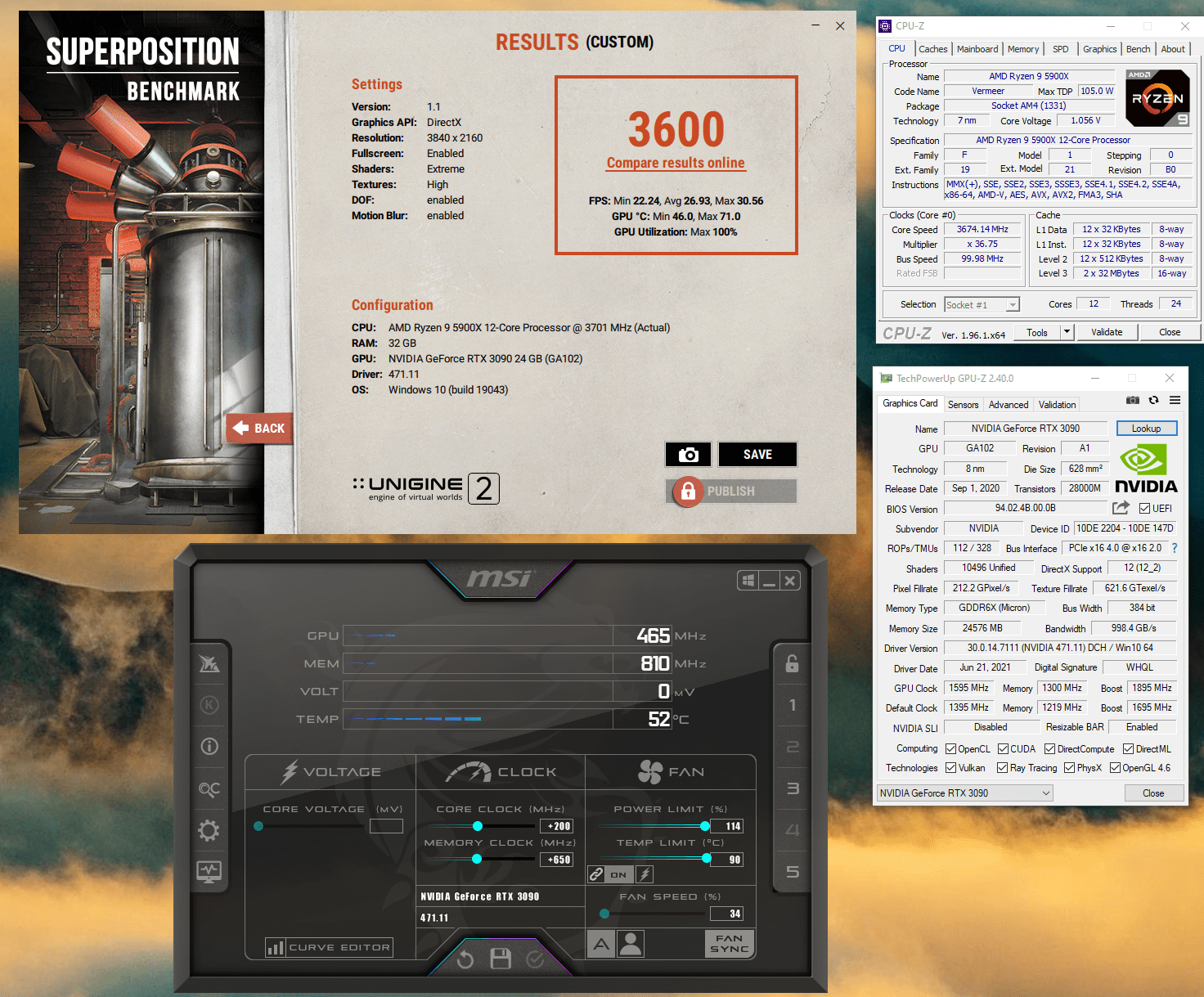Image resolution: width=1204 pixels, height=997 pixels.
Task: Click the BIOS export share icon in GPU-Z
Action: (x=1121, y=508)
